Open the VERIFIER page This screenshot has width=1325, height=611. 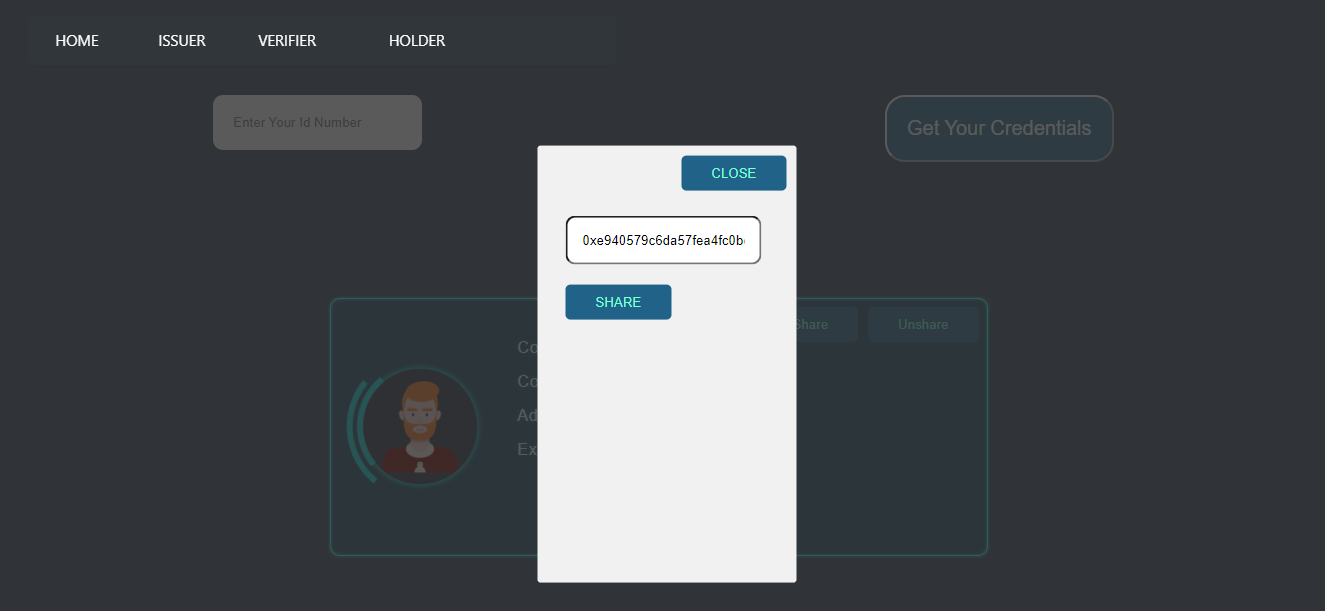click(x=287, y=41)
